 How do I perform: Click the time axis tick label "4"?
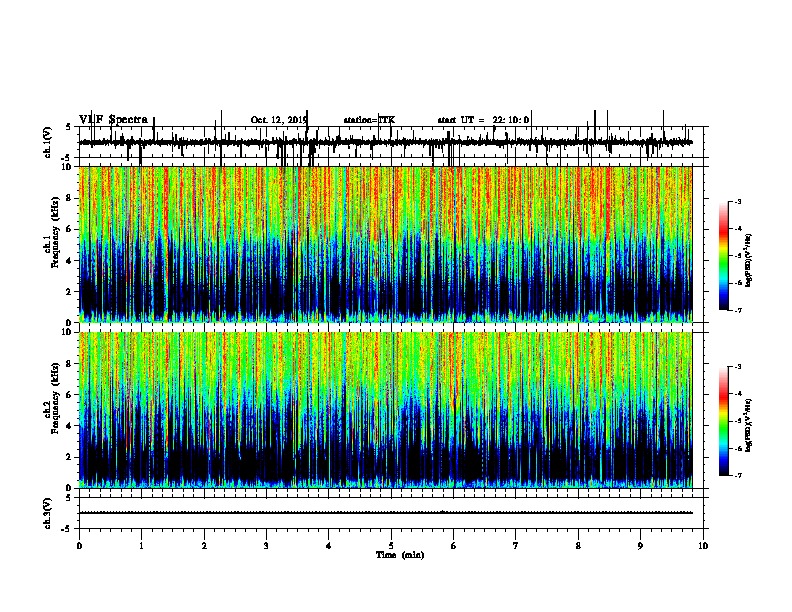pyautogui.click(x=329, y=546)
